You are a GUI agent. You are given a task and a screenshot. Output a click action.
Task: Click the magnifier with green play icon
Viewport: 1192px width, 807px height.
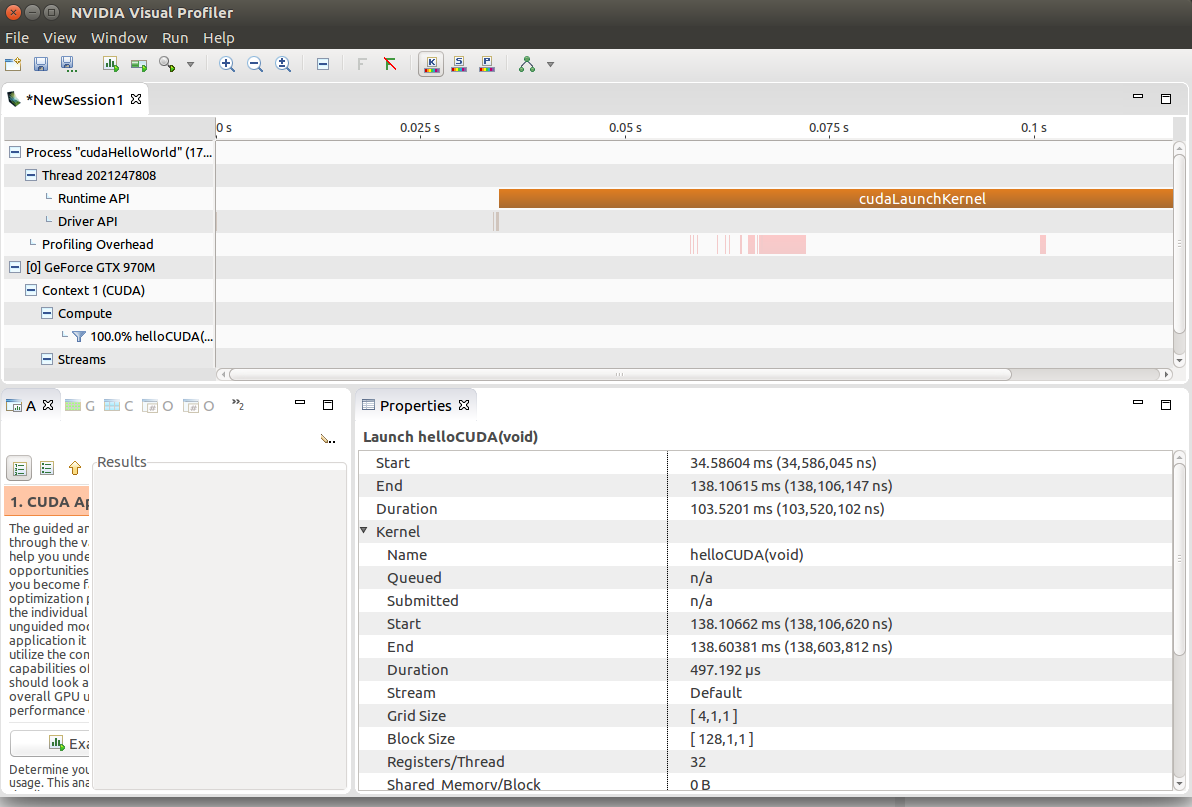[x=167, y=65]
